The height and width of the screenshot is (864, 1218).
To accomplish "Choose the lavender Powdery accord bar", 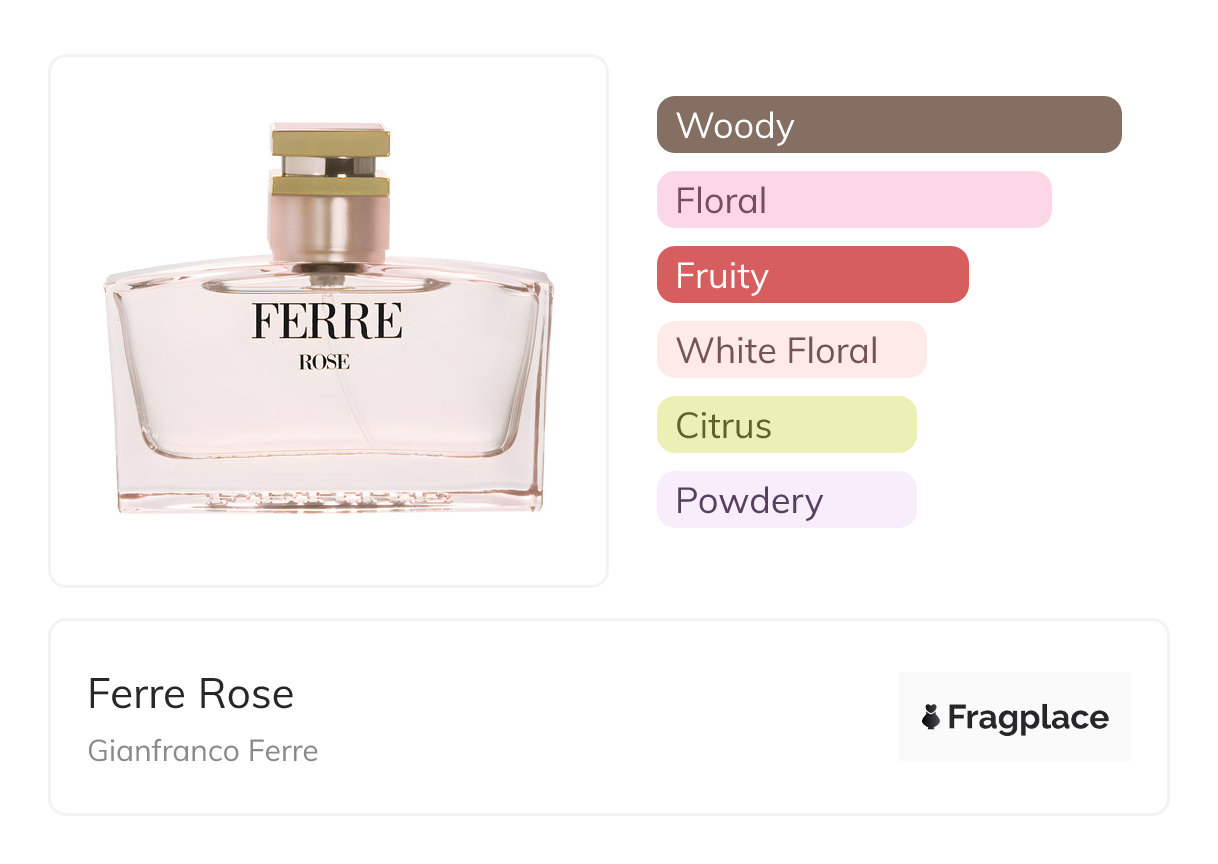I will tap(786, 500).
